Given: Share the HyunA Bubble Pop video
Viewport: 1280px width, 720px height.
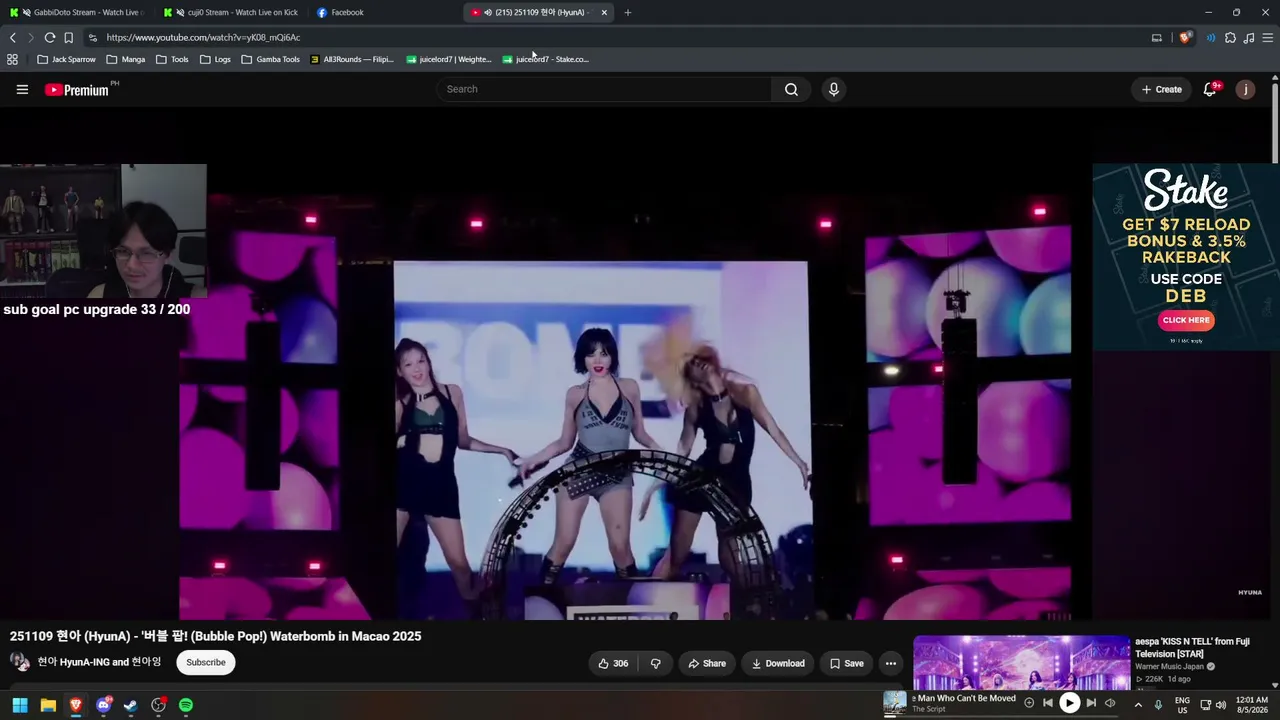Looking at the screenshot, I should 707,663.
